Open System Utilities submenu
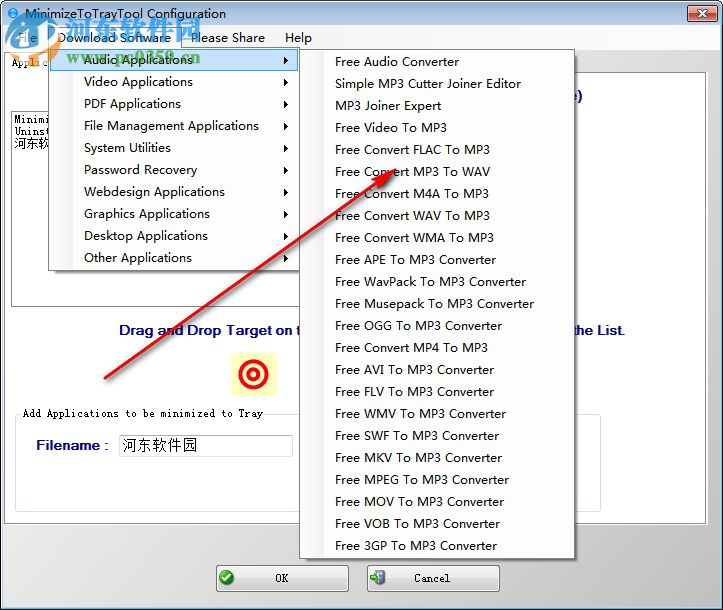 174,148
